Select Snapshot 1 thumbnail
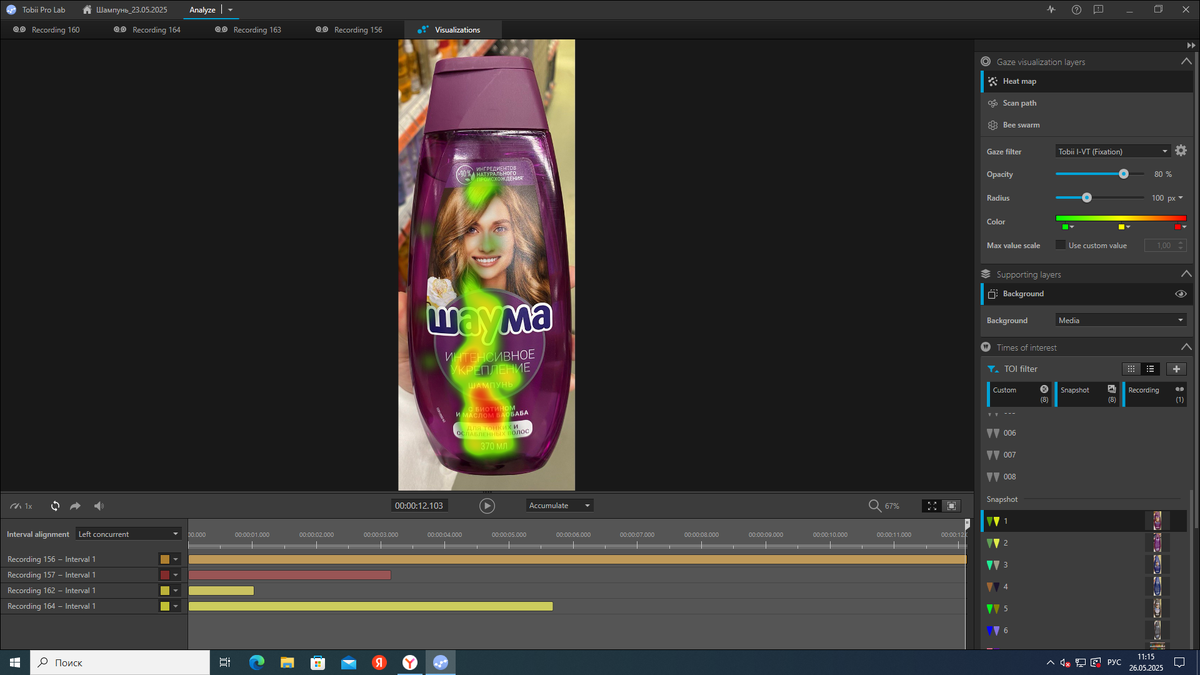Screen dimensions: 1200x675 (x=1157, y=521)
